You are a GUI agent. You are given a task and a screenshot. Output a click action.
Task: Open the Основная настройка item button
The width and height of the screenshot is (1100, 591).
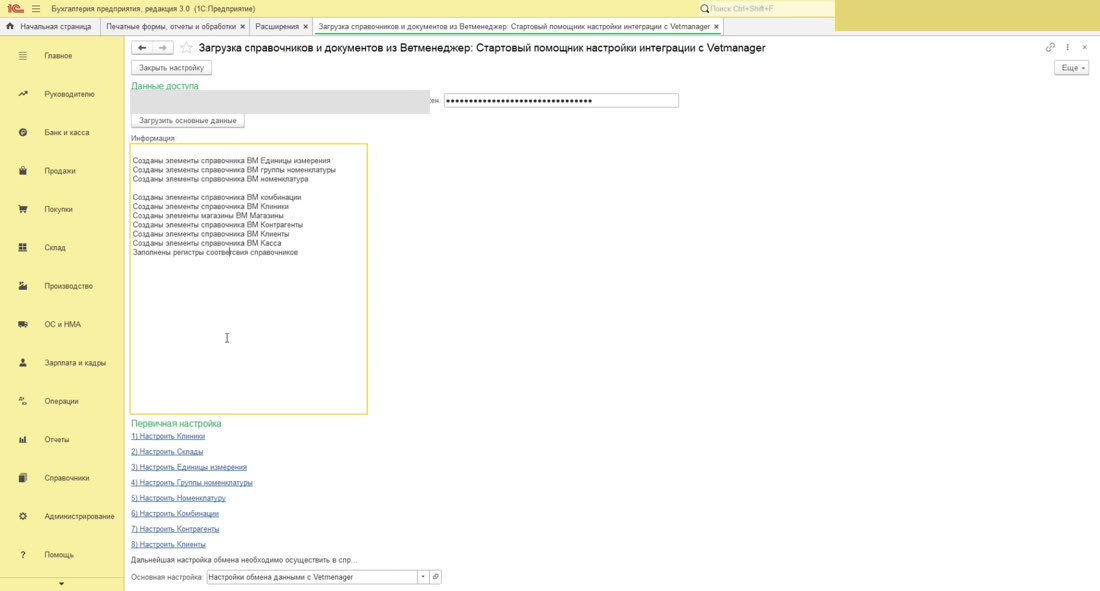click(x=436, y=577)
